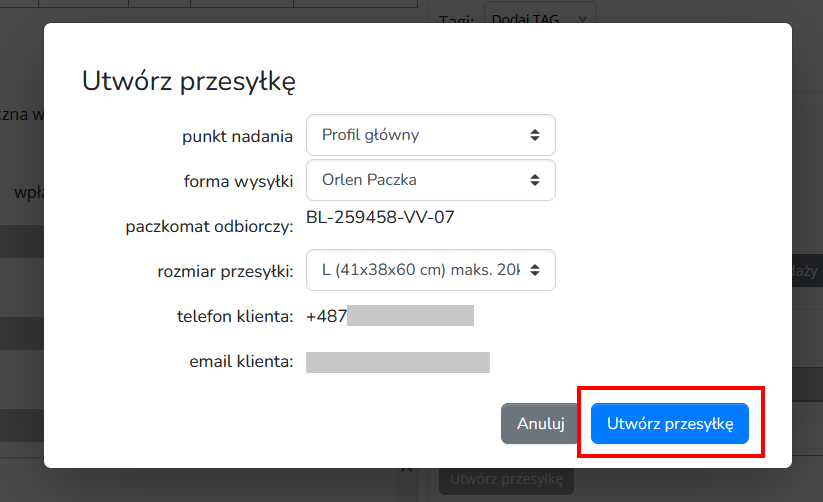Click the dimmed Utwórz przesyłkę button in background

pos(506,479)
